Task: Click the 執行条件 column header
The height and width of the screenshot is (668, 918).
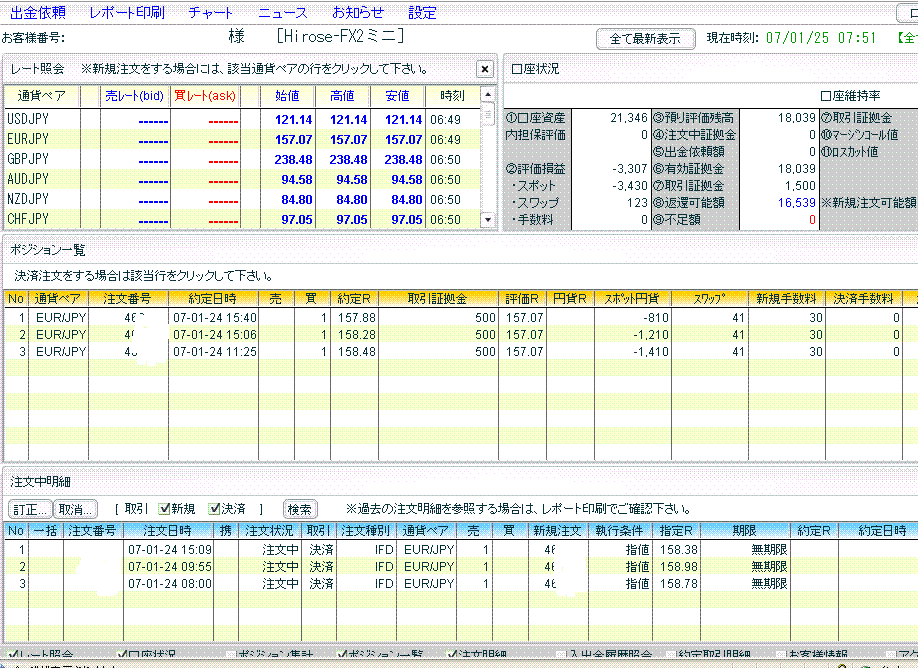Action: pyautogui.click(x=619, y=531)
